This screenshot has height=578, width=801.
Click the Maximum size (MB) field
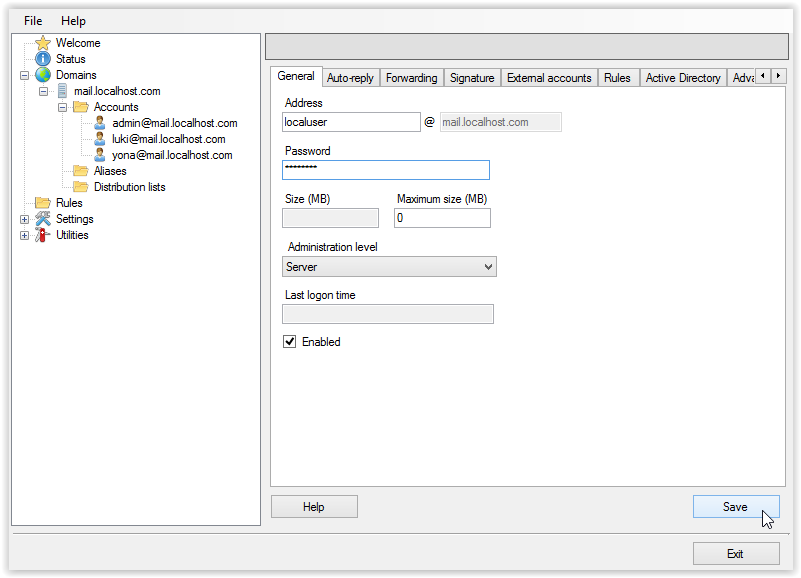point(442,218)
